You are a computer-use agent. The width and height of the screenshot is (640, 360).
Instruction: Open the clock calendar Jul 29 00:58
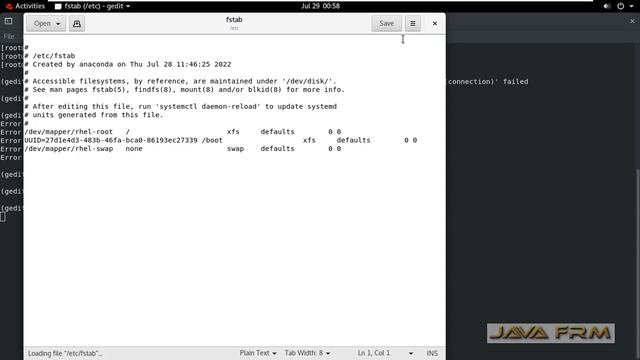(320, 6)
